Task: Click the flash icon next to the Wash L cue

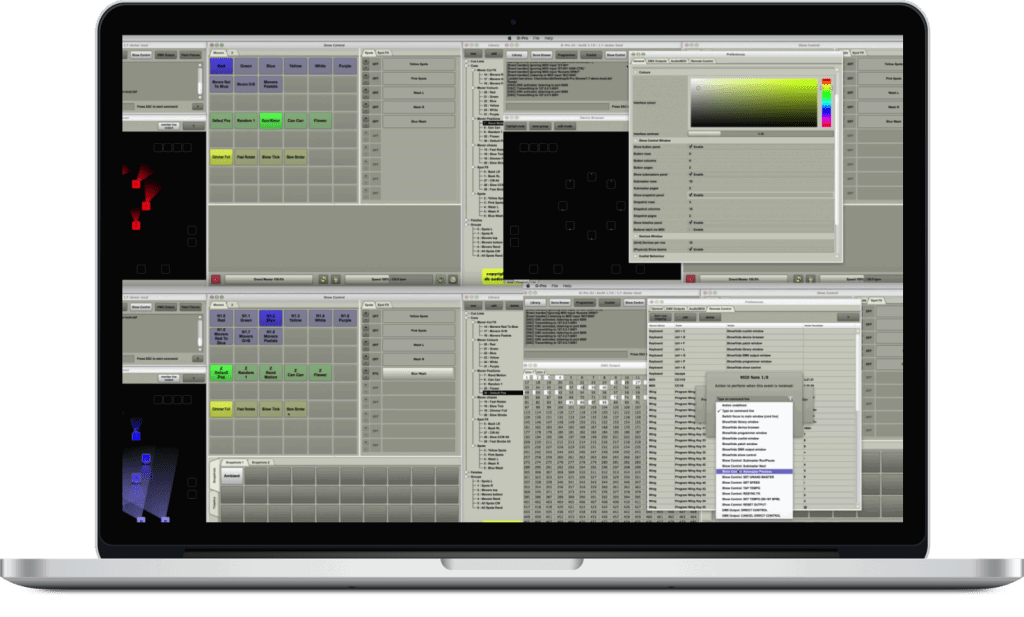Action: click(365, 93)
